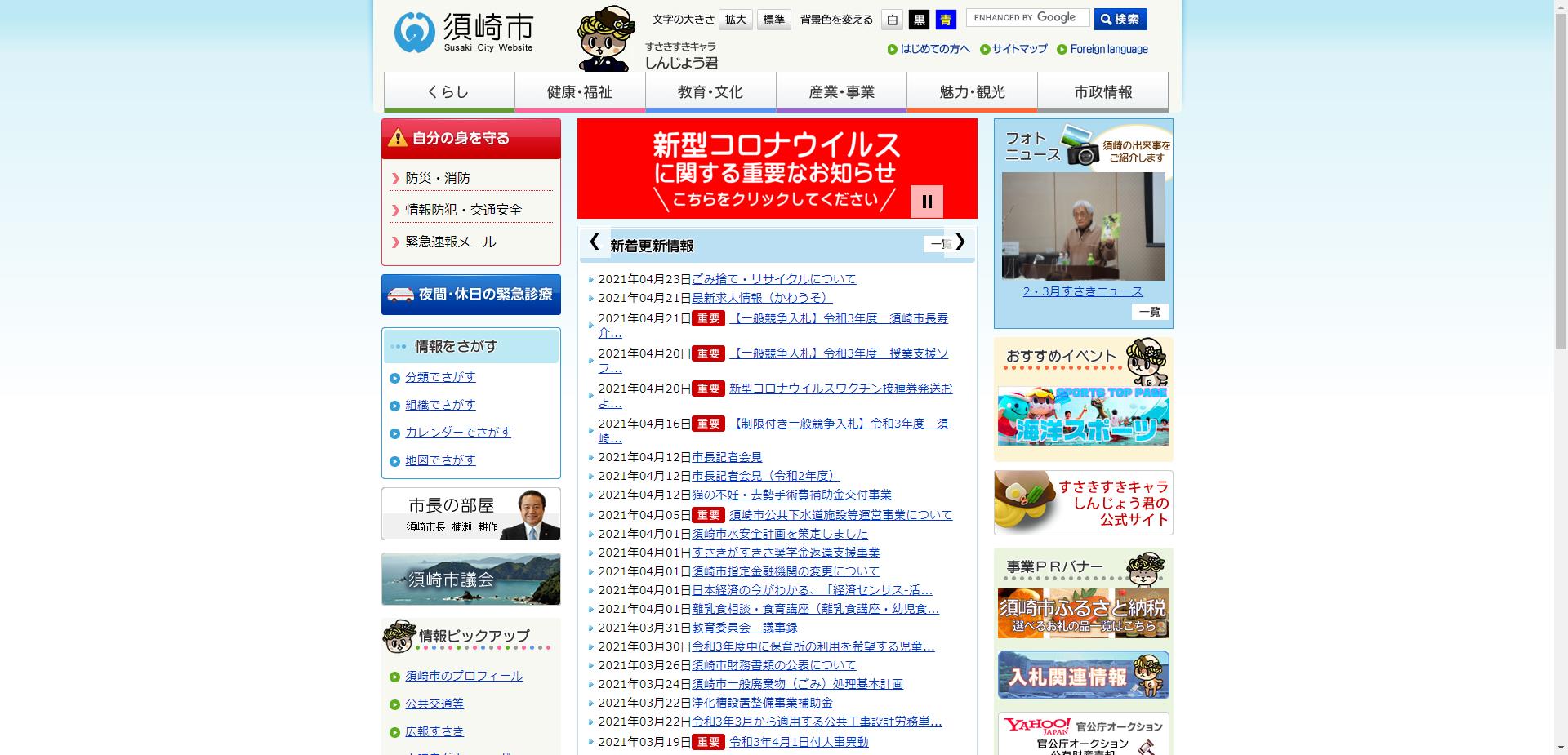Click the Susaki City logo
1568x755 pixels.
pos(463,33)
